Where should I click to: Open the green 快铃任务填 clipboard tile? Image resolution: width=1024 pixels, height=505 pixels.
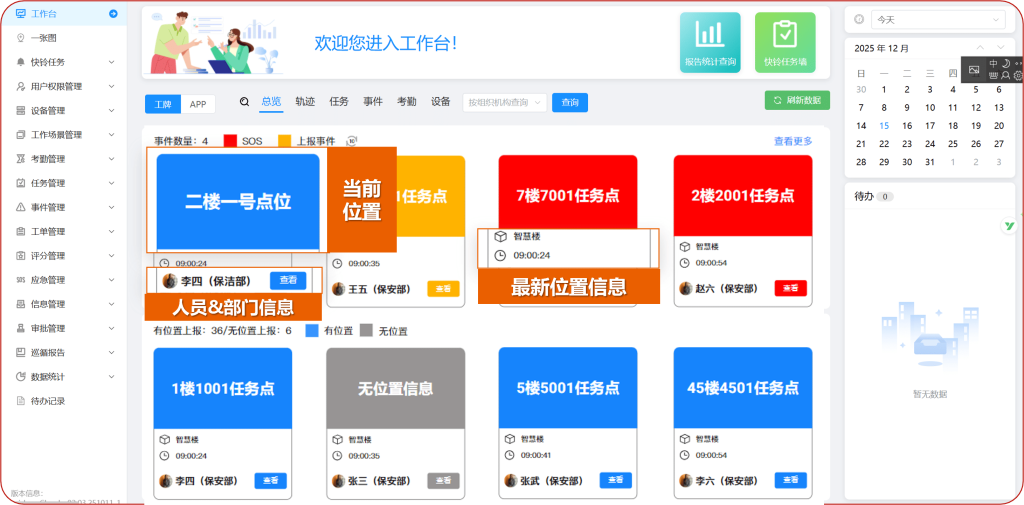click(785, 43)
